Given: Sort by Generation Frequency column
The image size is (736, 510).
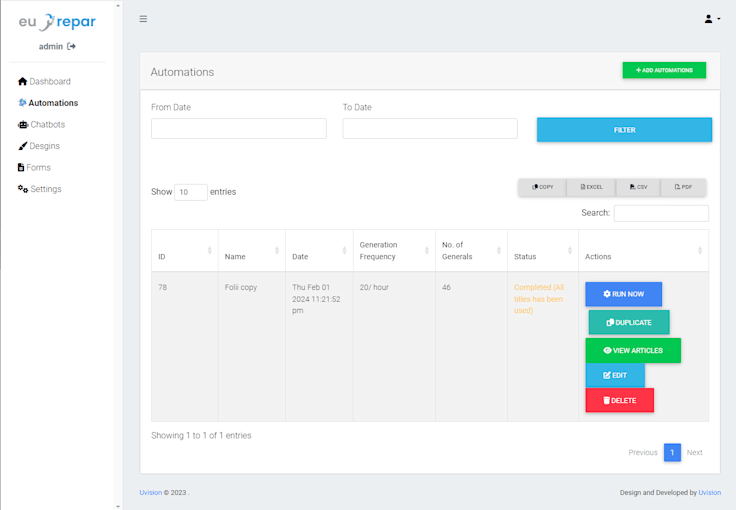Looking at the screenshot, I should pyautogui.click(x=394, y=251).
